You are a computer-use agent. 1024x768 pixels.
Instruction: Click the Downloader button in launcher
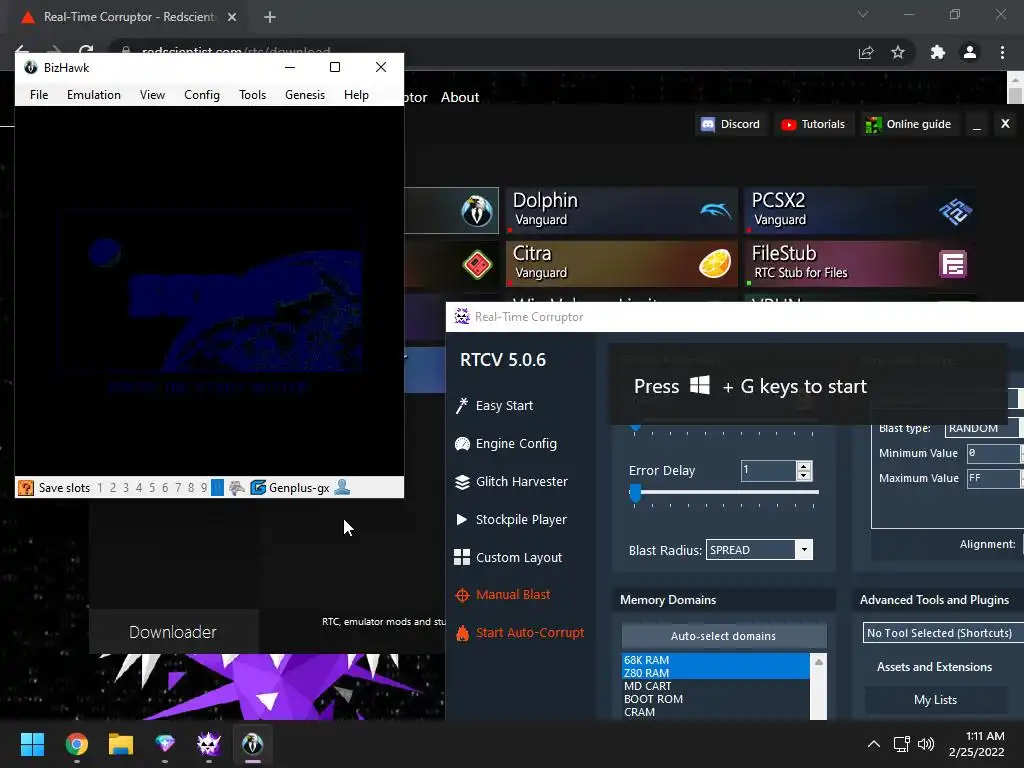(173, 632)
